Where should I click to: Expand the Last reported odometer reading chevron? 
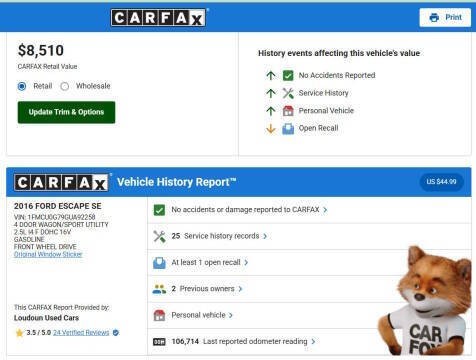pyautogui.click(x=313, y=342)
